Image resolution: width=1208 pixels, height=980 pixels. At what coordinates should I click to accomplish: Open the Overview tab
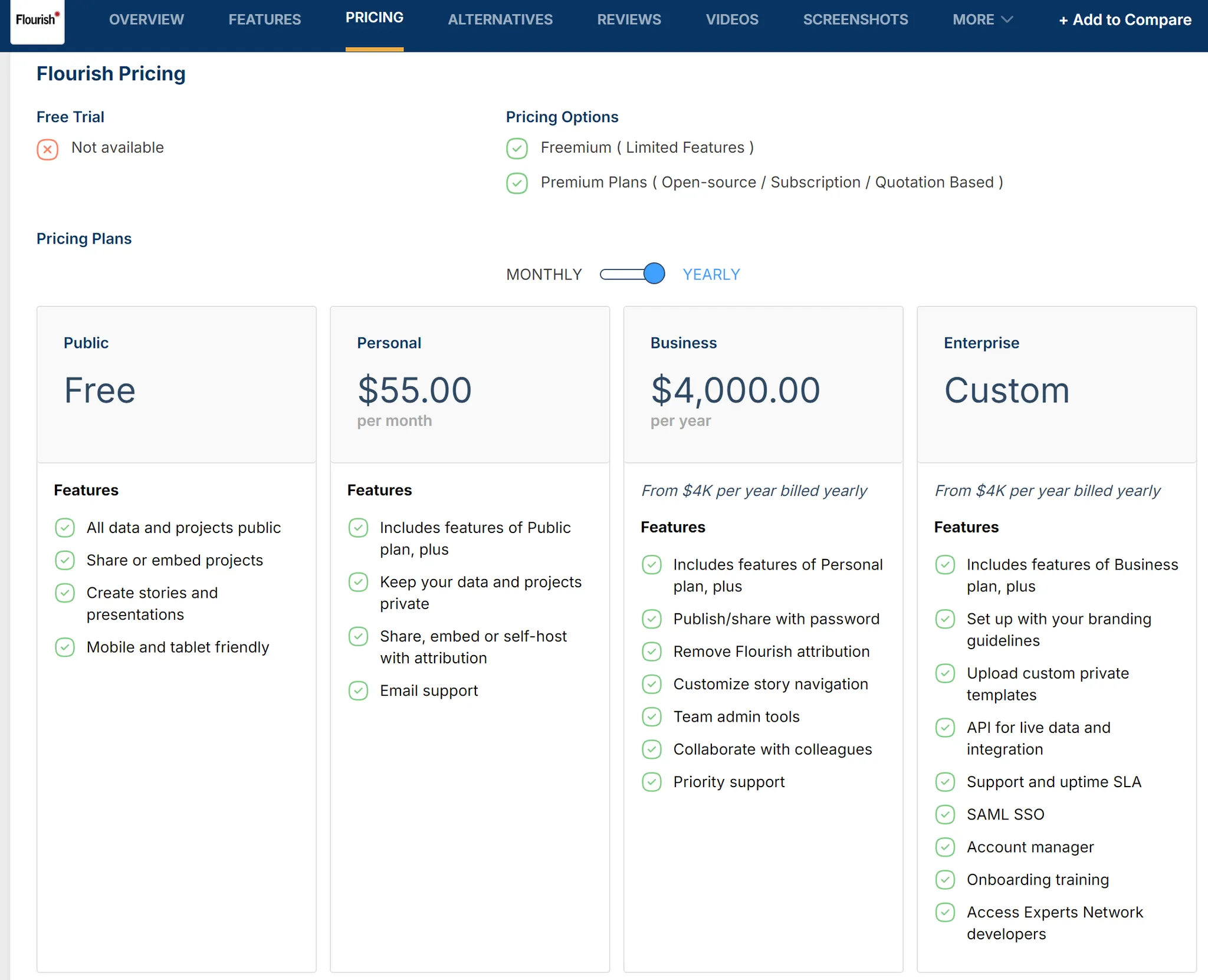coord(146,20)
